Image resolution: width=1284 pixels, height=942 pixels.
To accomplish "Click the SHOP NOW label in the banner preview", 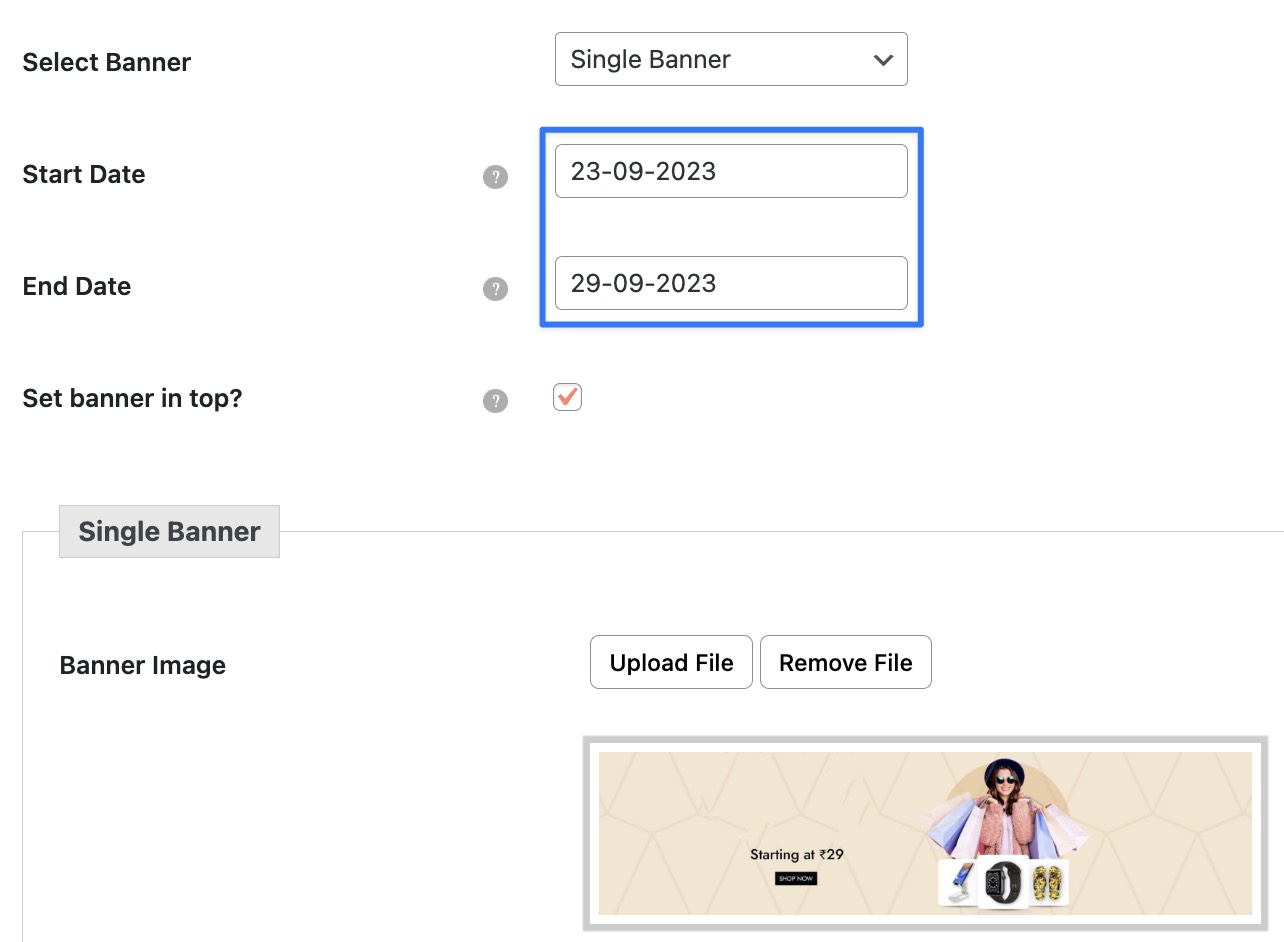I will 795,878.
